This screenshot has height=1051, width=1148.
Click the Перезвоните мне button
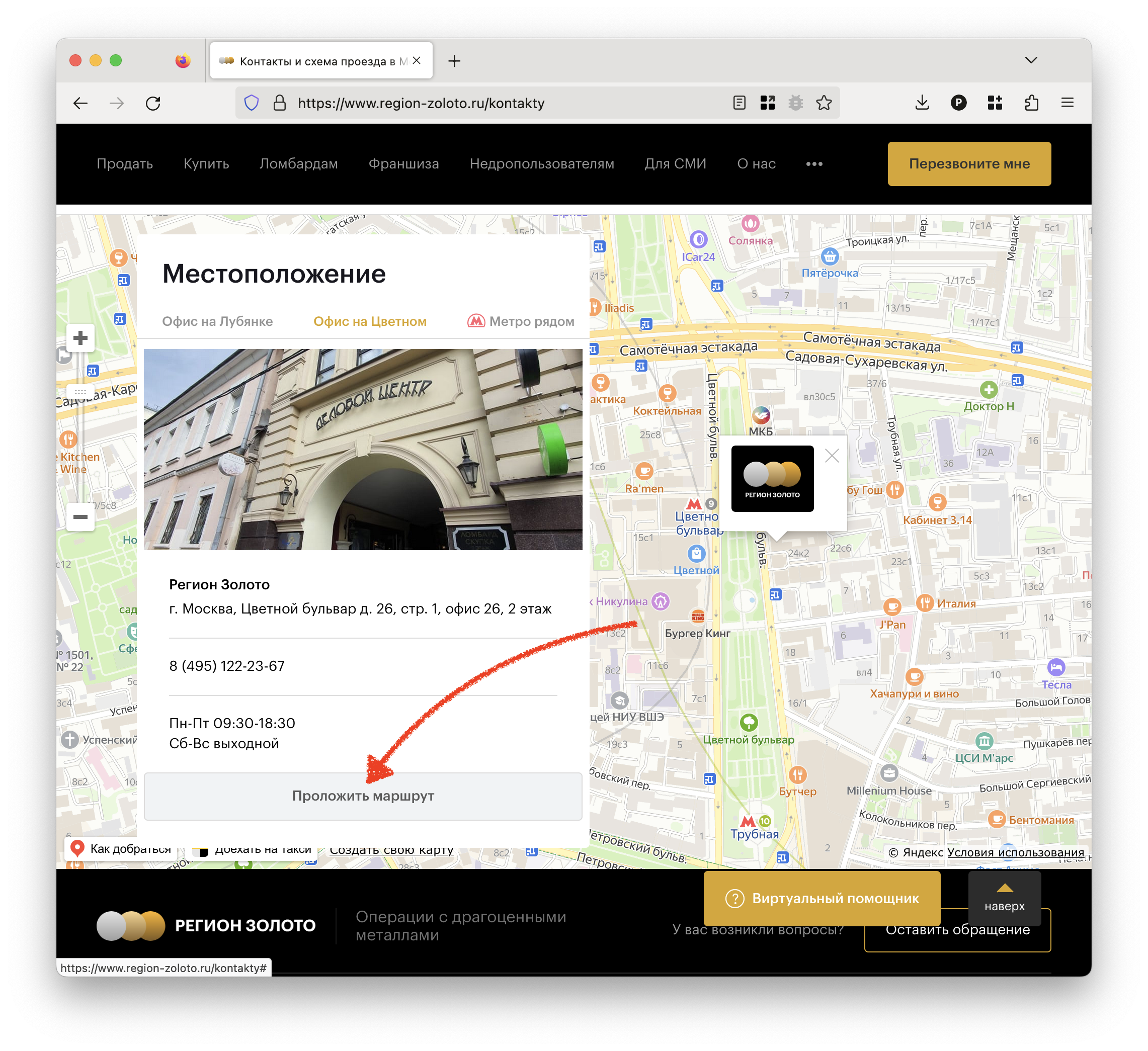(x=968, y=164)
